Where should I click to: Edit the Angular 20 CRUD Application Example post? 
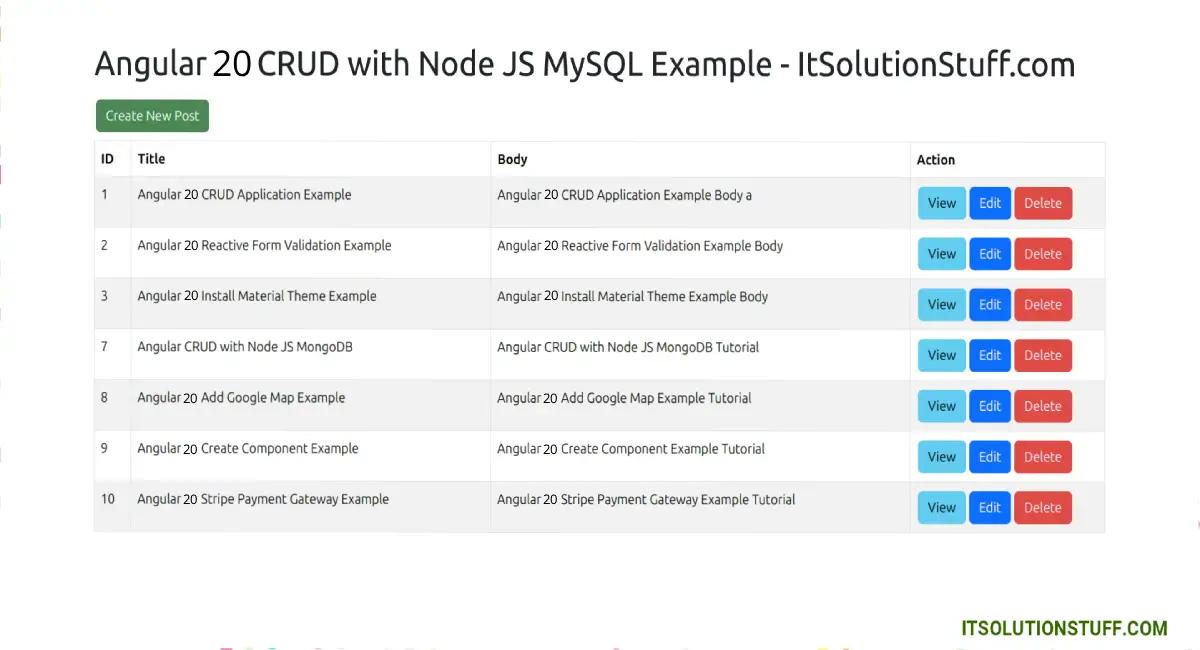(989, 203)
